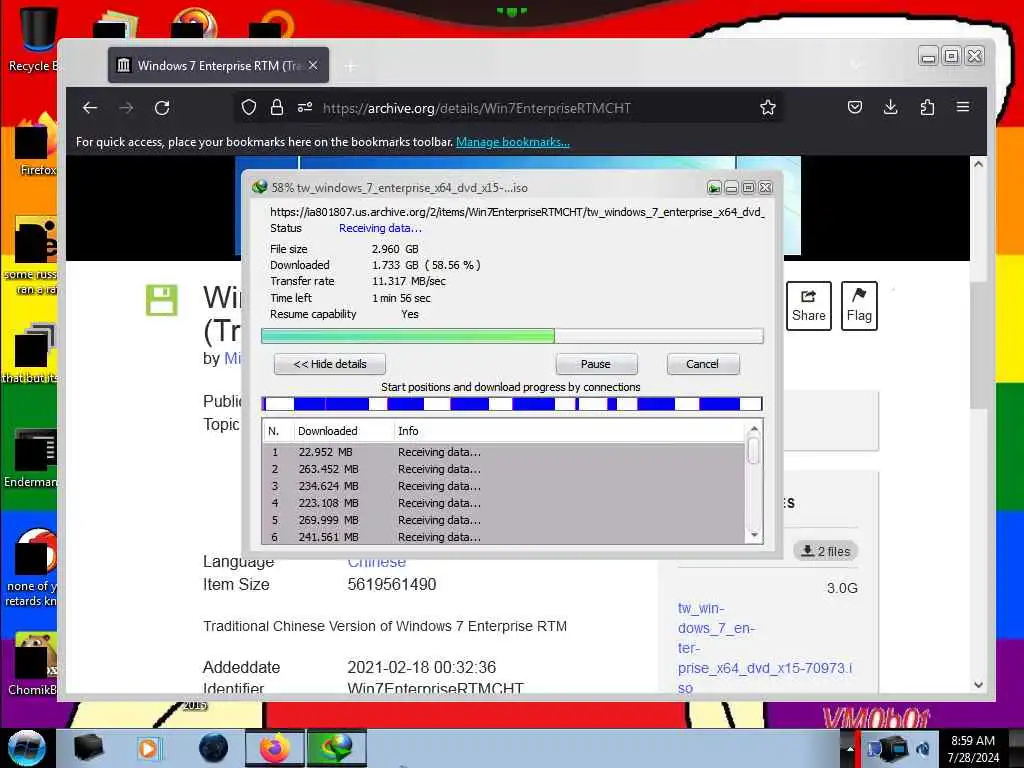Open the Recycle Bin desktop icon
Viewport: 1024px width, 768px height.
click(33, 39)
